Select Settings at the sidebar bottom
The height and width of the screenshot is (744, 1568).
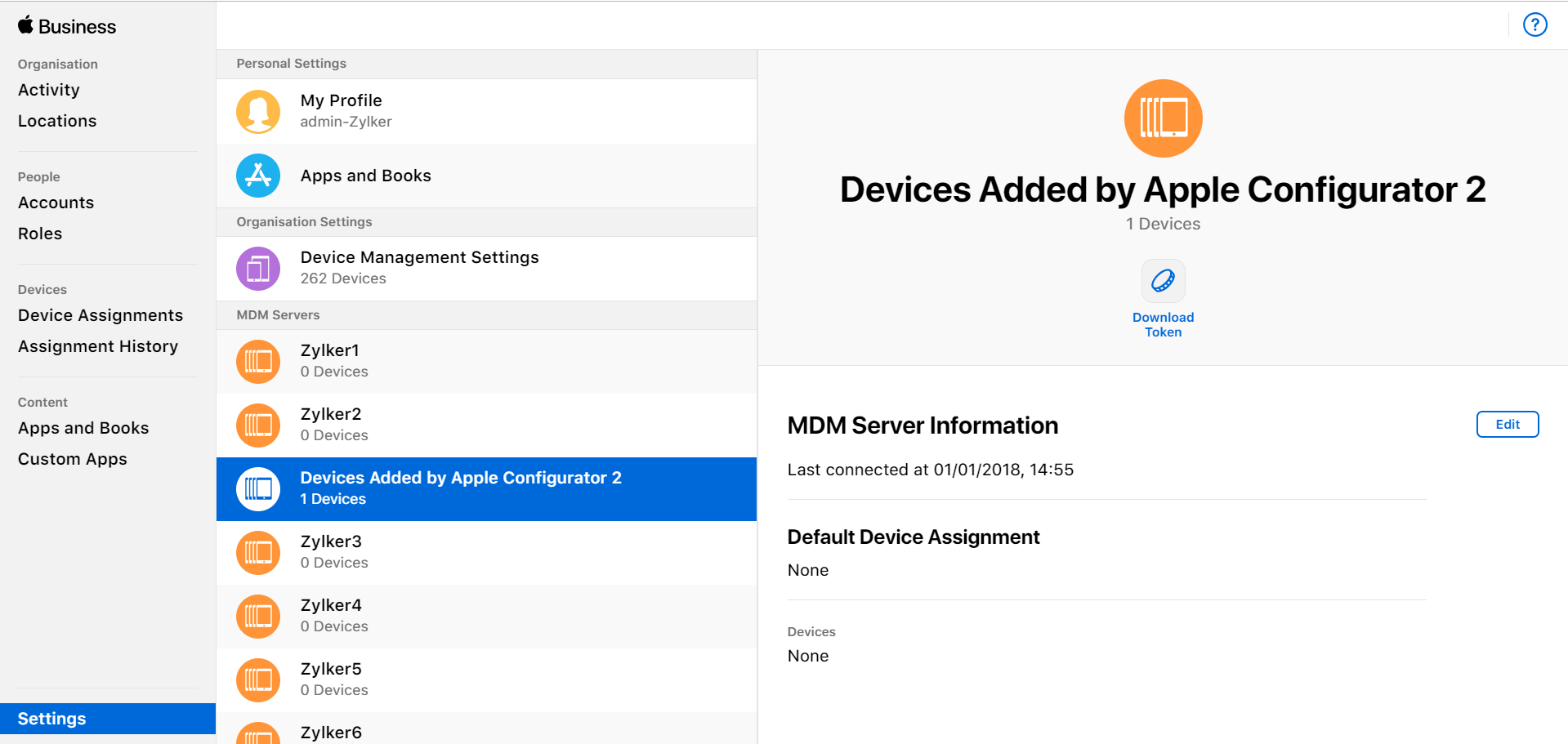[52, 719]
